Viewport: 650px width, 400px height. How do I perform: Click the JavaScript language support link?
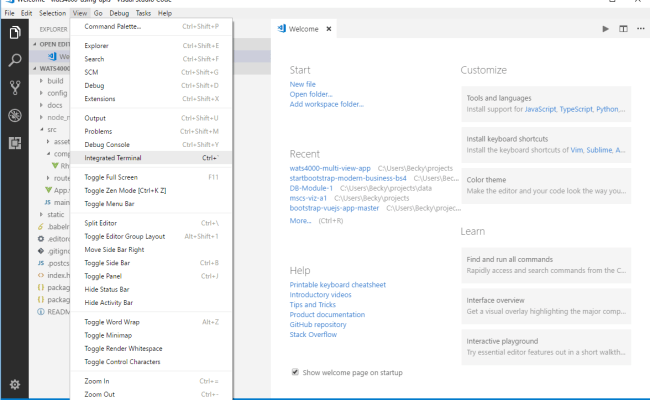tap(540, 109)
